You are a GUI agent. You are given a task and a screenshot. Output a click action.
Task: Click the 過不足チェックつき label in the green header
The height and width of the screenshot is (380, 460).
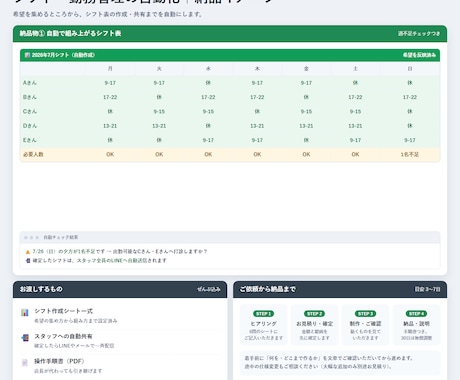click(x=419, y=34)
